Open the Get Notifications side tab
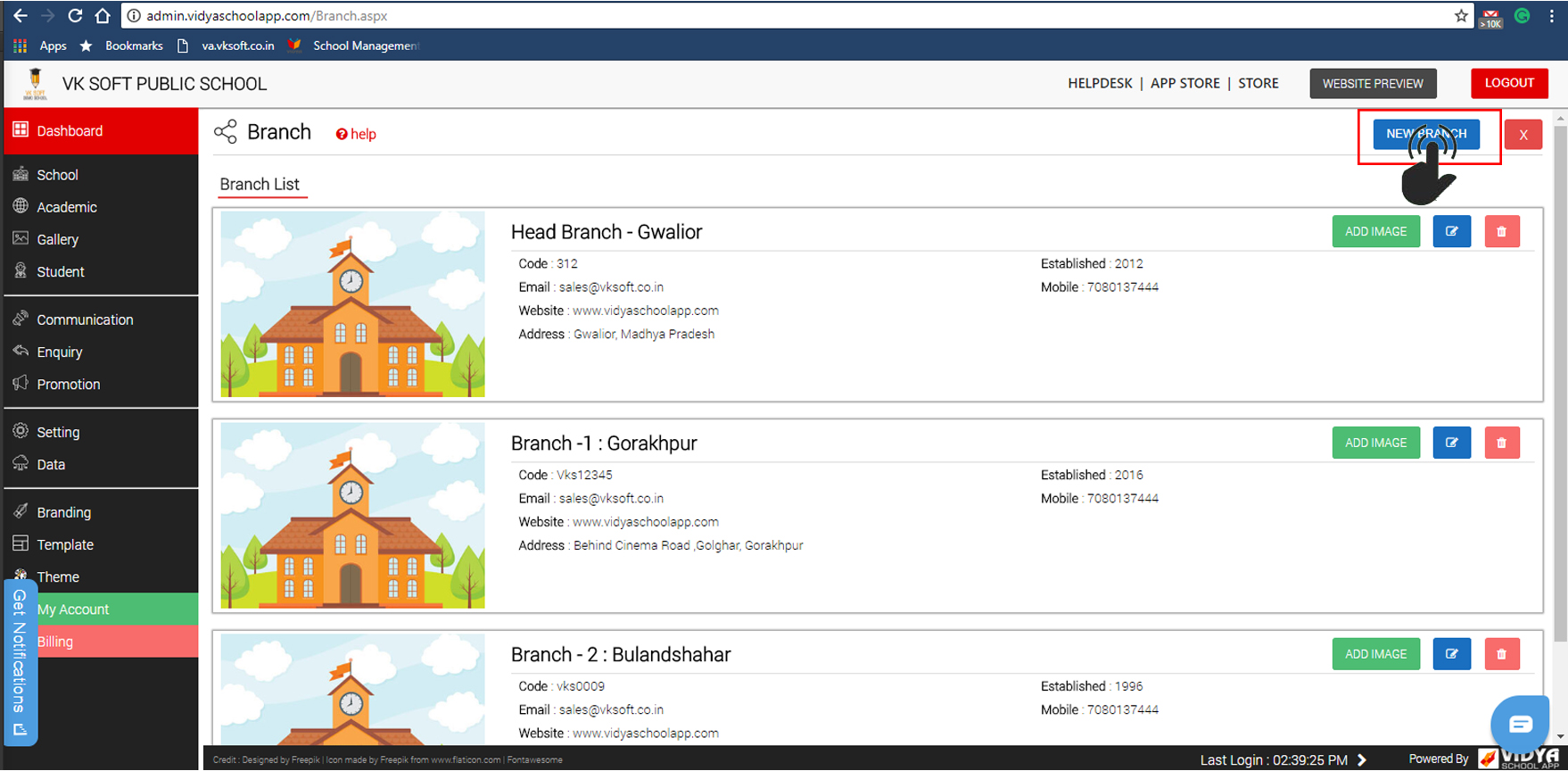The image size is (1568, 771). (20, 662)
